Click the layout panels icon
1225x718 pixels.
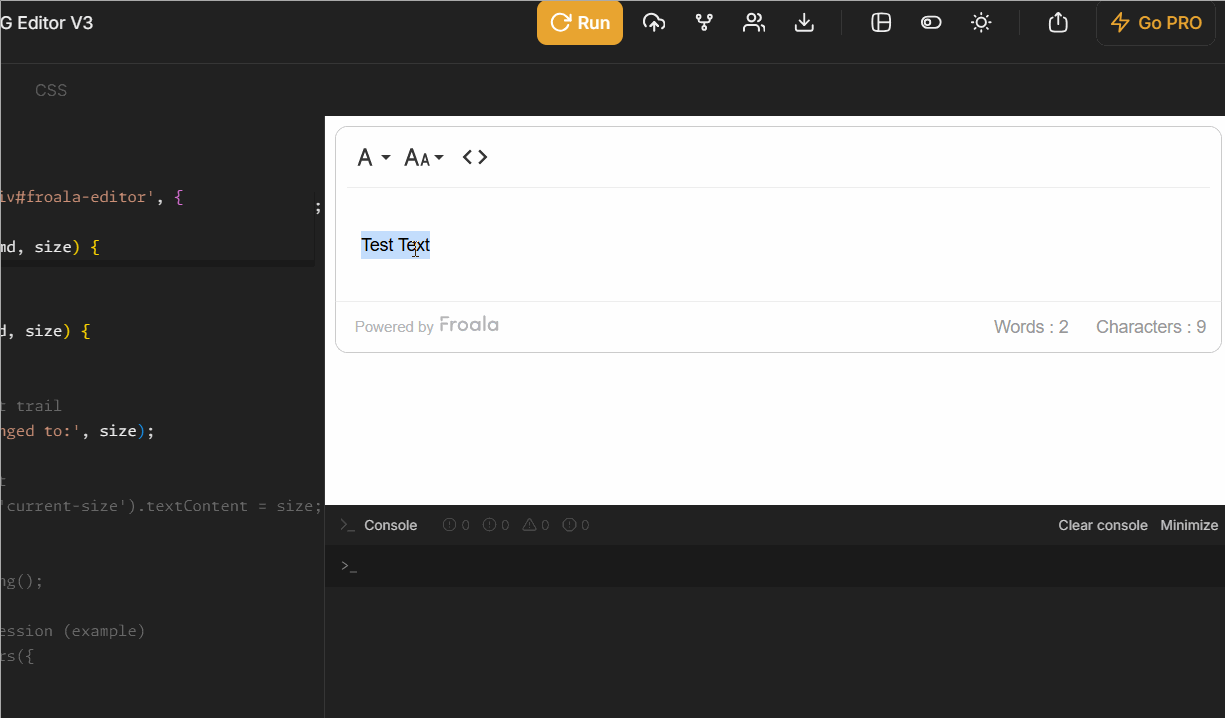881,22
